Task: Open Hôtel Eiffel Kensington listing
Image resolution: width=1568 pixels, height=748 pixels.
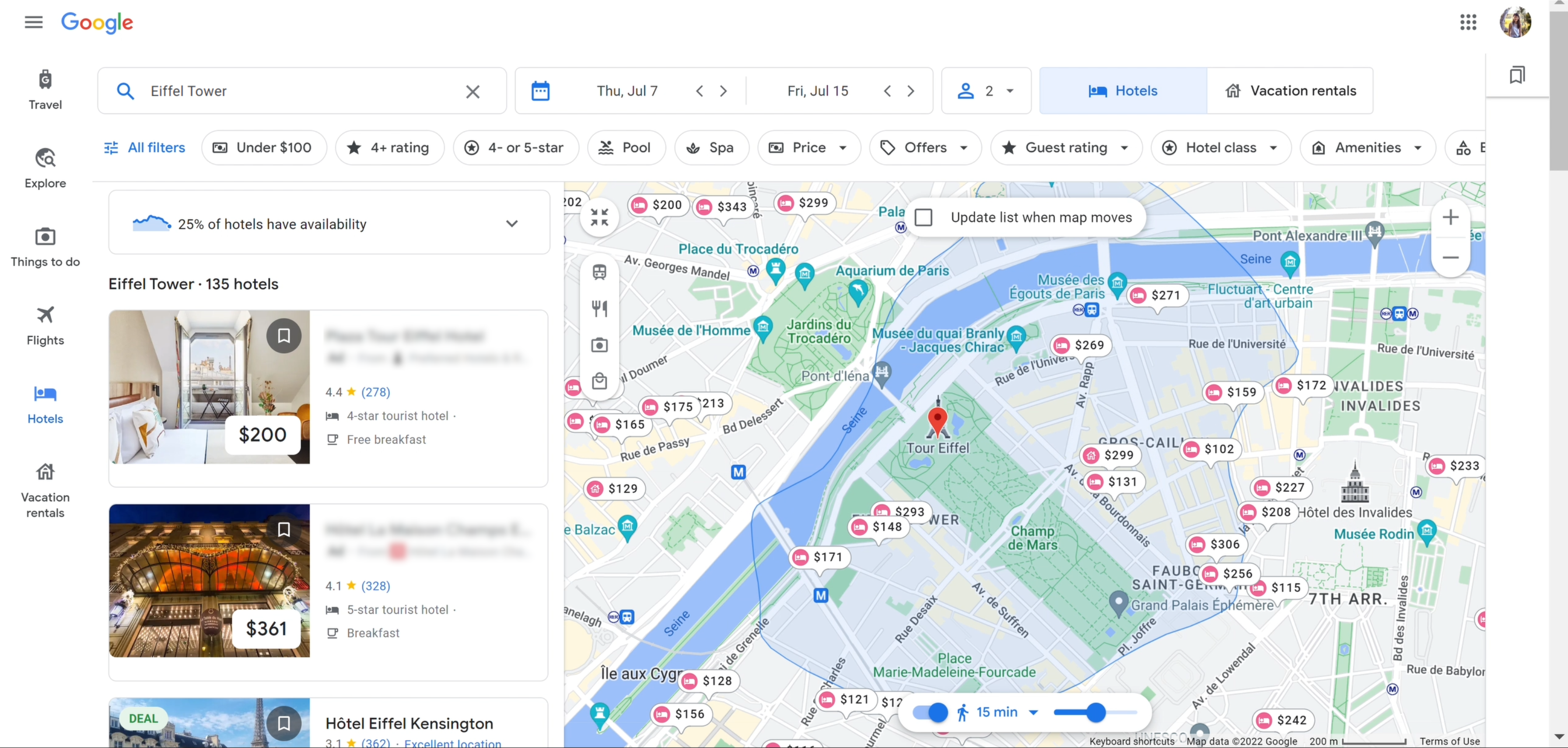Action: tap(409, 723)
